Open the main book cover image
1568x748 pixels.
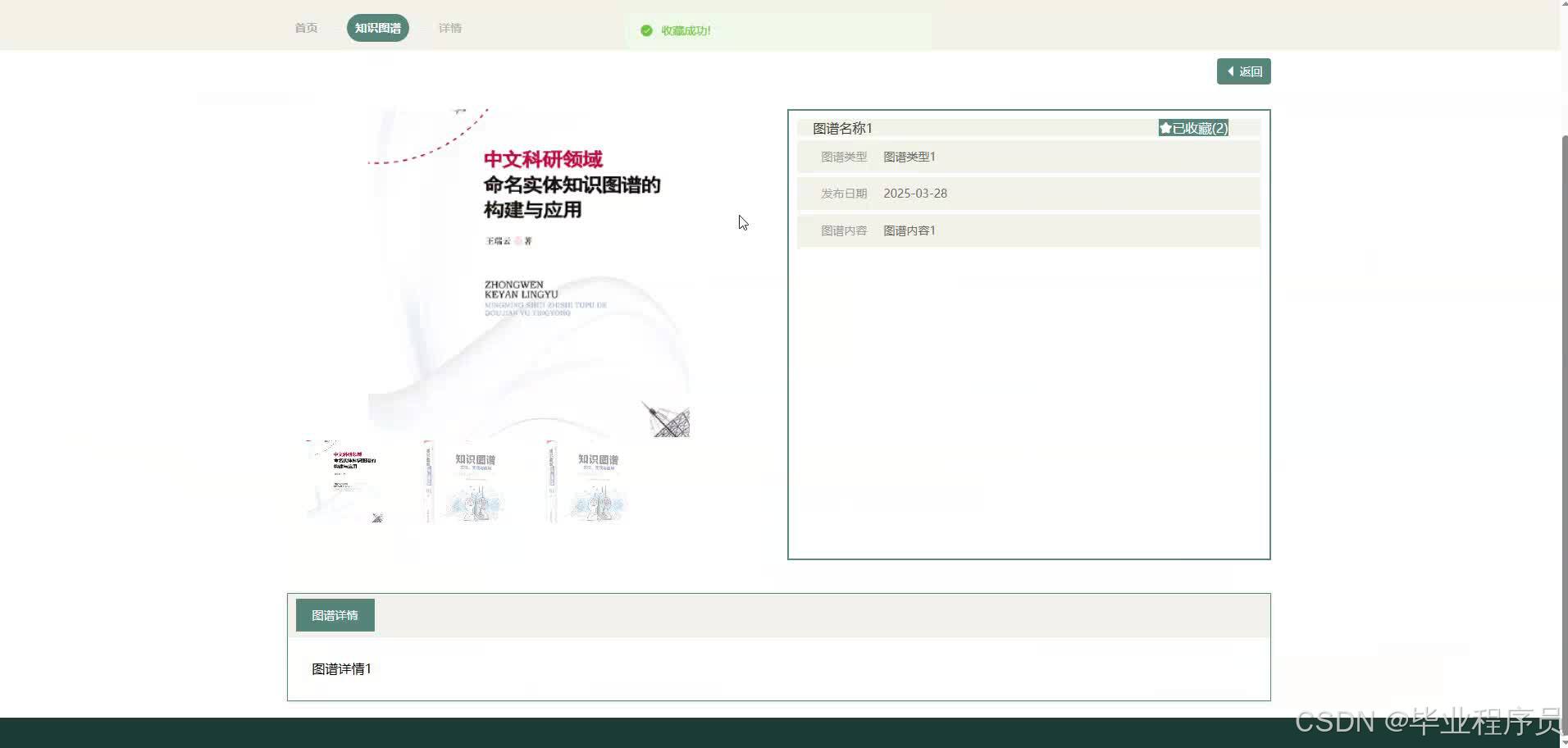pos(529,272)
